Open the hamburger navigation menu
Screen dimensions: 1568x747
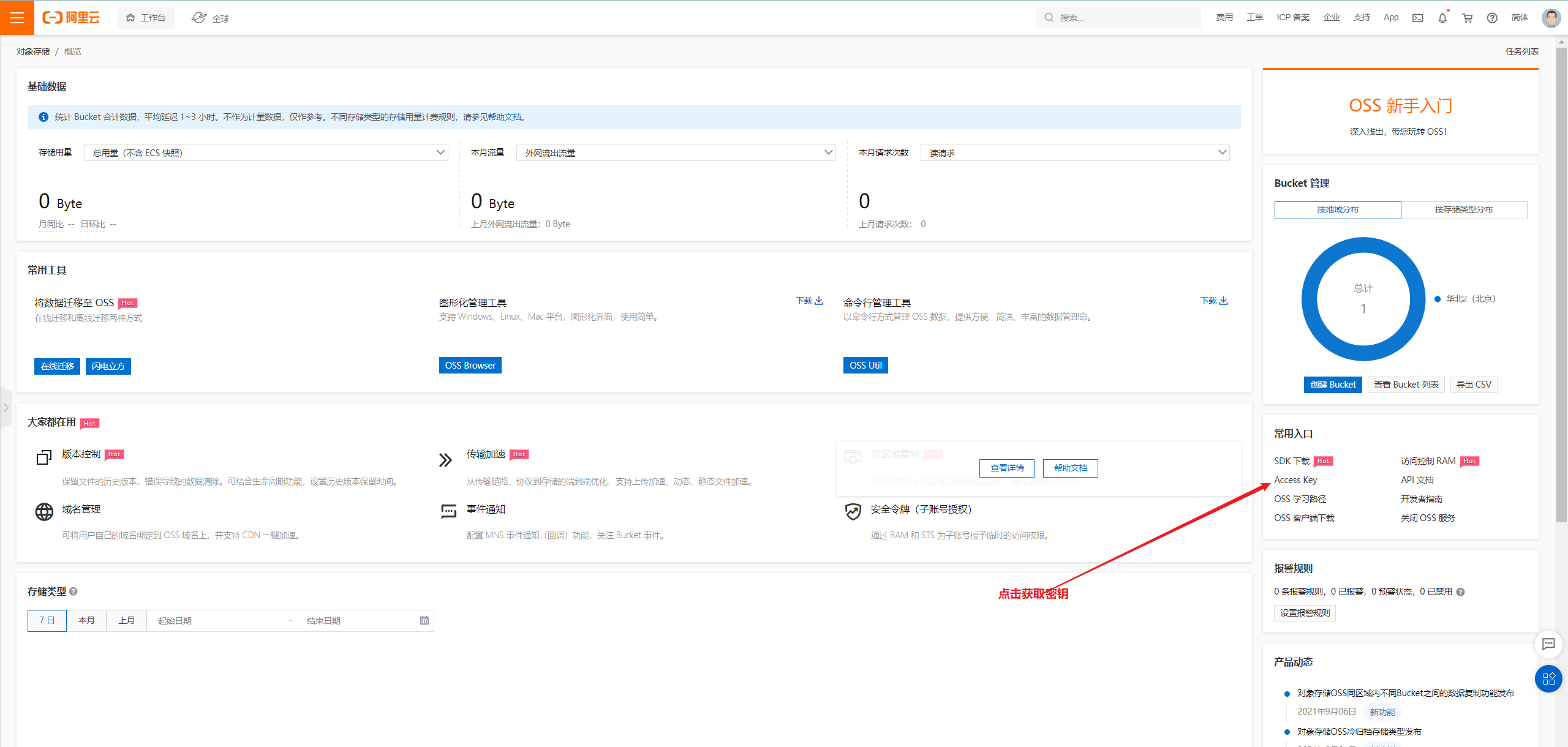[x=17, y=18]
